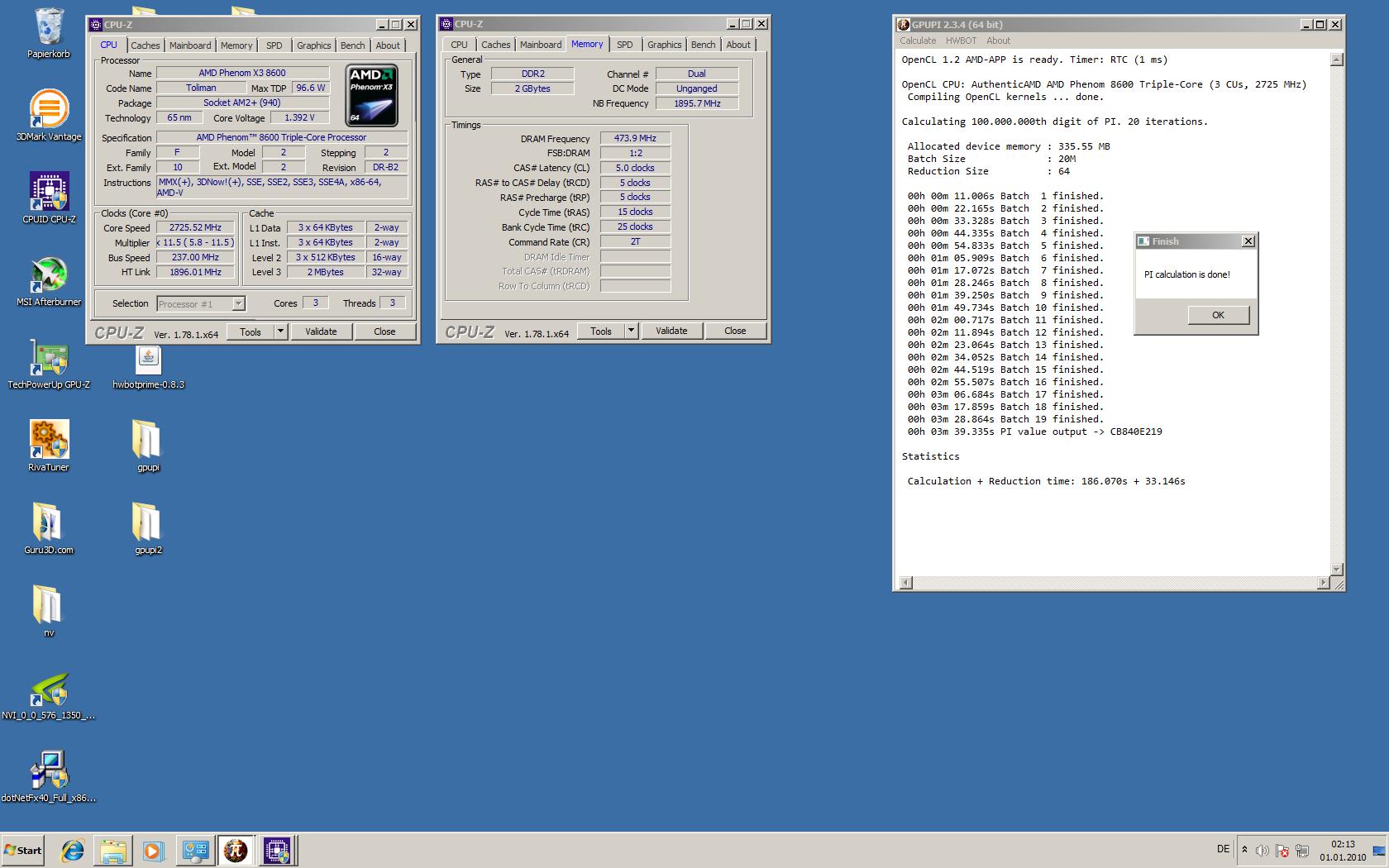This screenshot has width=1389, height=868.
Task: Show hidden tray icons arrow
Action: pos(1244,849)
